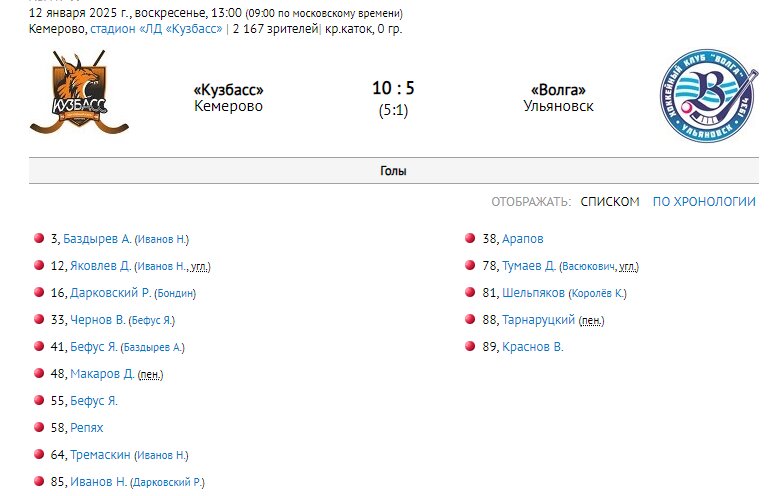
Task: Click the red ball icon beside Баздырев А. goal
Action: point(39,238)
